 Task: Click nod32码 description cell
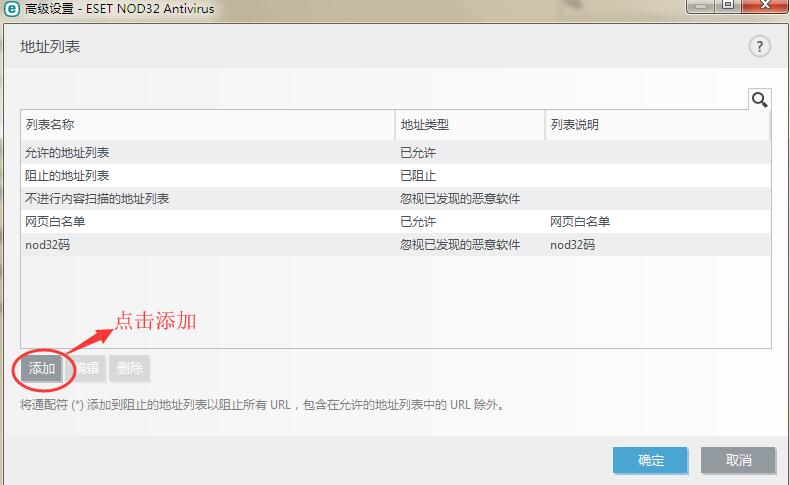[572, 245]
